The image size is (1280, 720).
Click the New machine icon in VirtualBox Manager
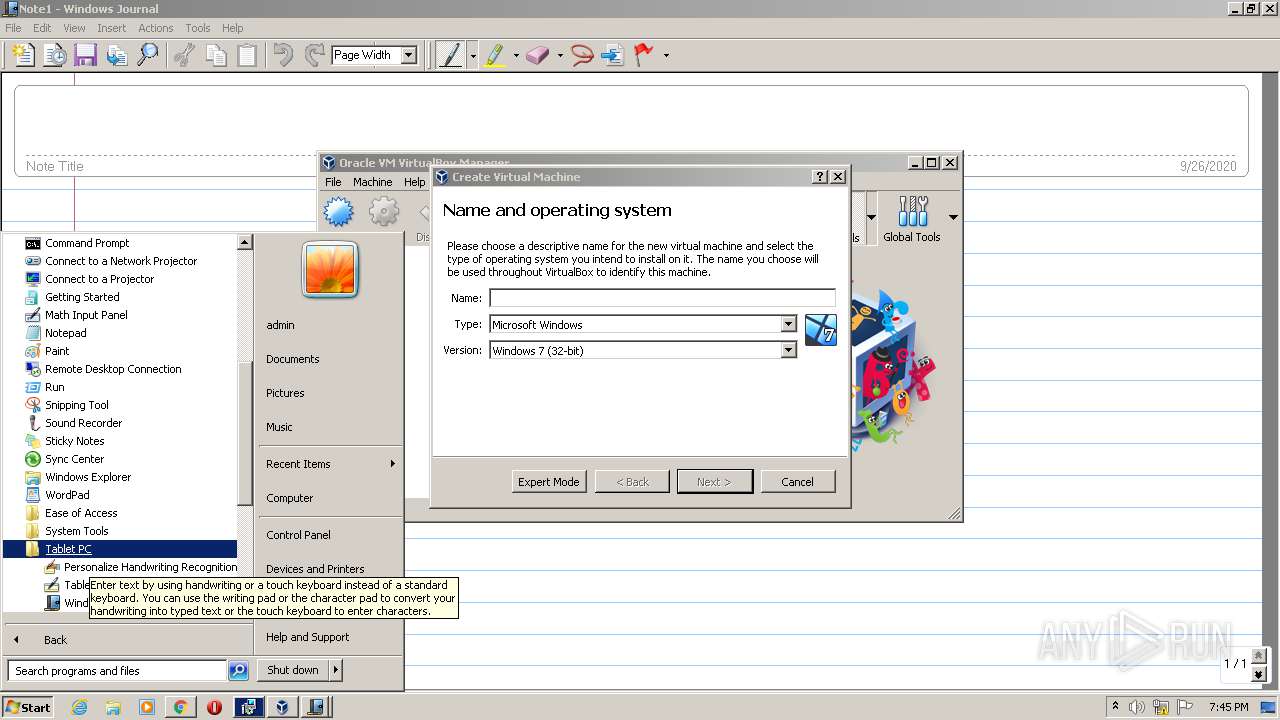338,211
